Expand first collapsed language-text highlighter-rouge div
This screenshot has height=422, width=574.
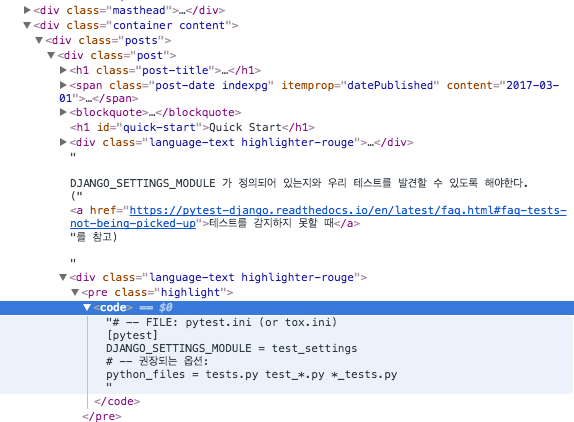pos(63,142)
